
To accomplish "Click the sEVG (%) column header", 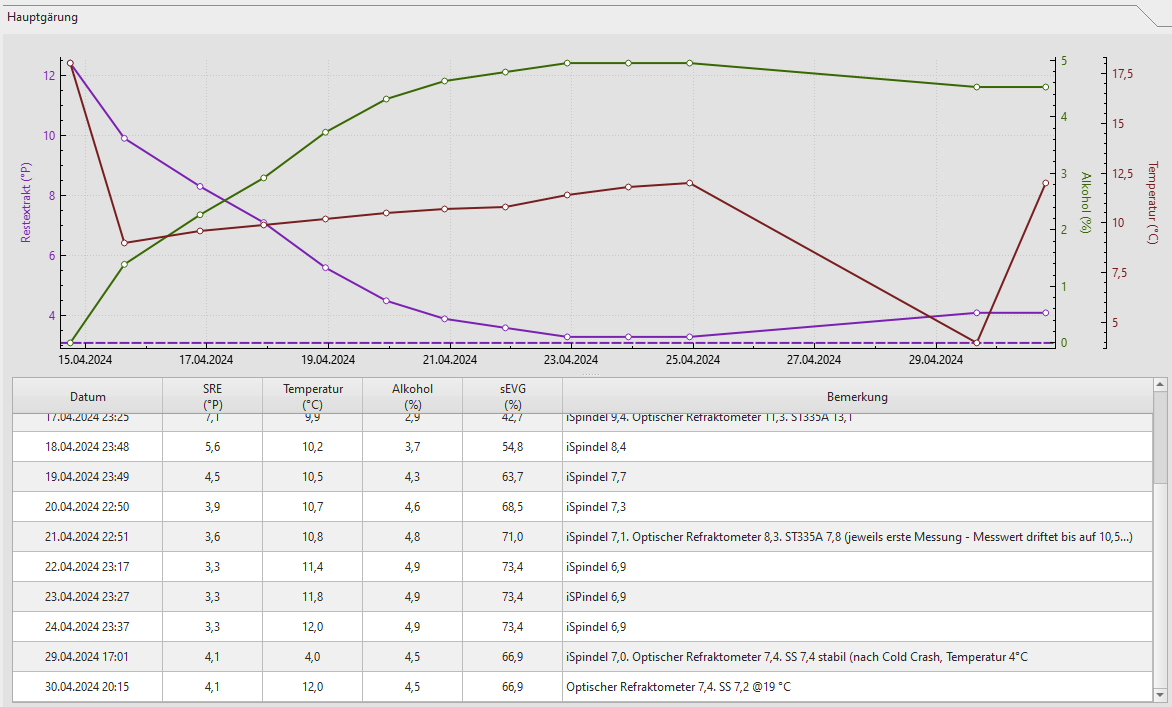I will pyautogui.click(x=512, y=397).
